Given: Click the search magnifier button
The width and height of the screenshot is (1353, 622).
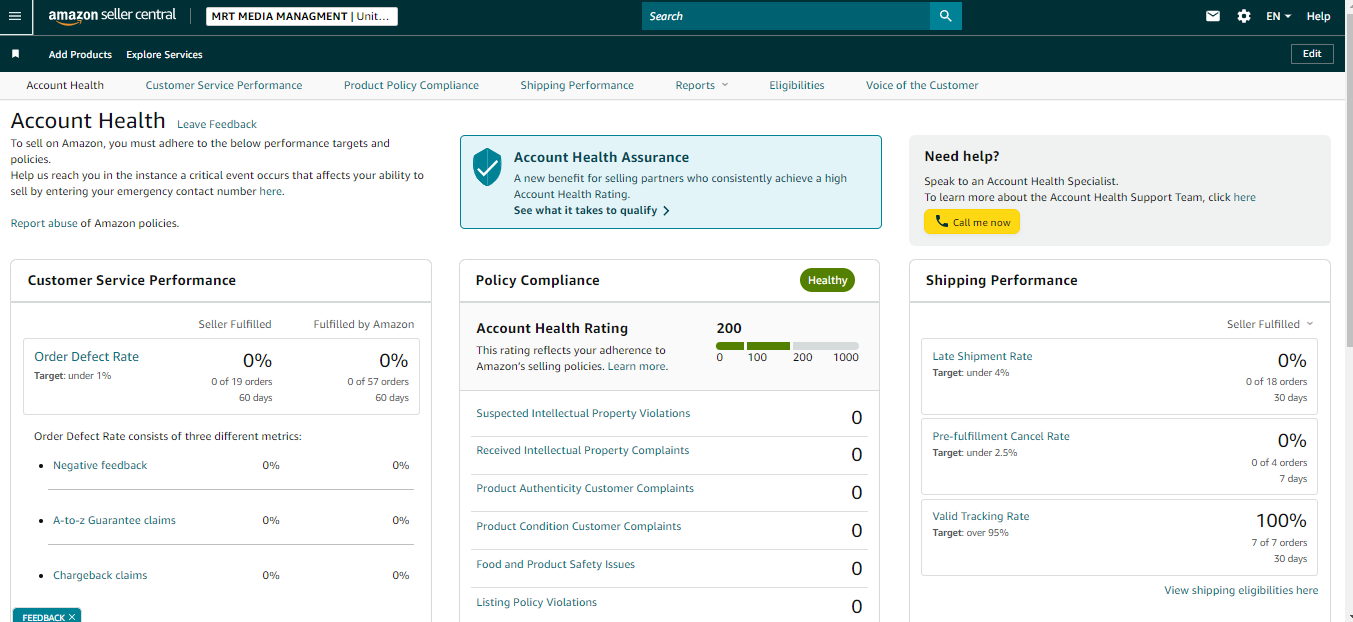Looking at the screenshot, I should (x=945, y=16).
